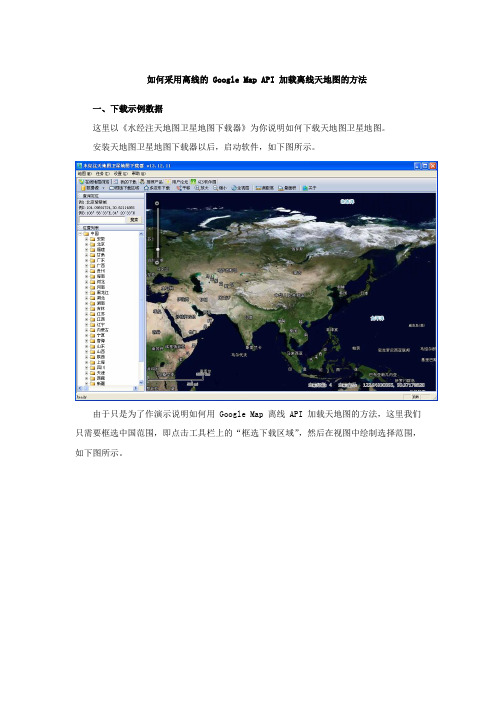Select the 西藏 folder in the tree
This screenshot has height=702, width=496.
(x=98, y=378)
